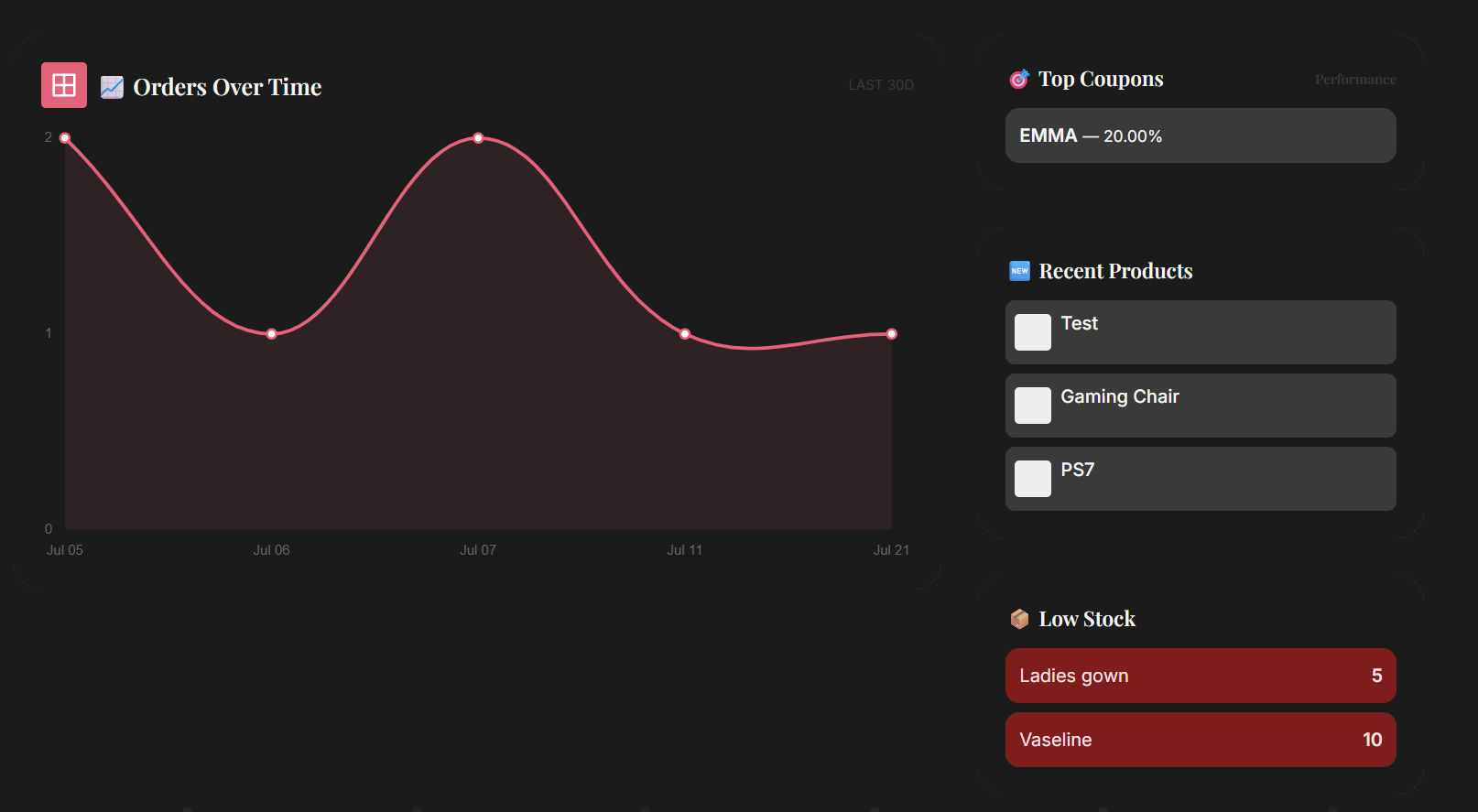Select the Jul 05 data point on chart

pyautogui.click(x=65, y=138)
